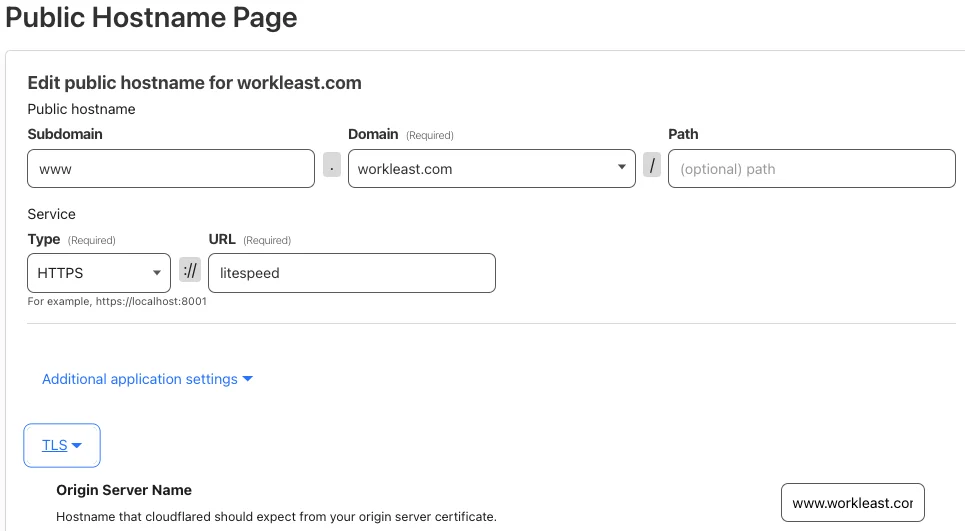Edit the Origin Server Name input field
The image size is (965, 531).
point(852,503)
